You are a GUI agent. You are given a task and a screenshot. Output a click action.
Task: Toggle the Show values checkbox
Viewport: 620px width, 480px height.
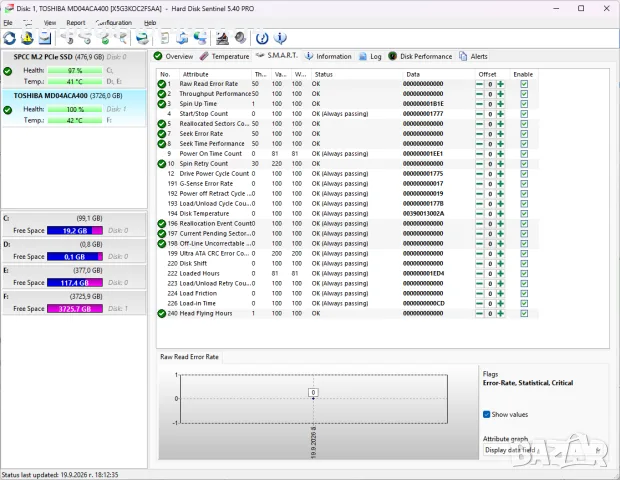pos(486,414)
